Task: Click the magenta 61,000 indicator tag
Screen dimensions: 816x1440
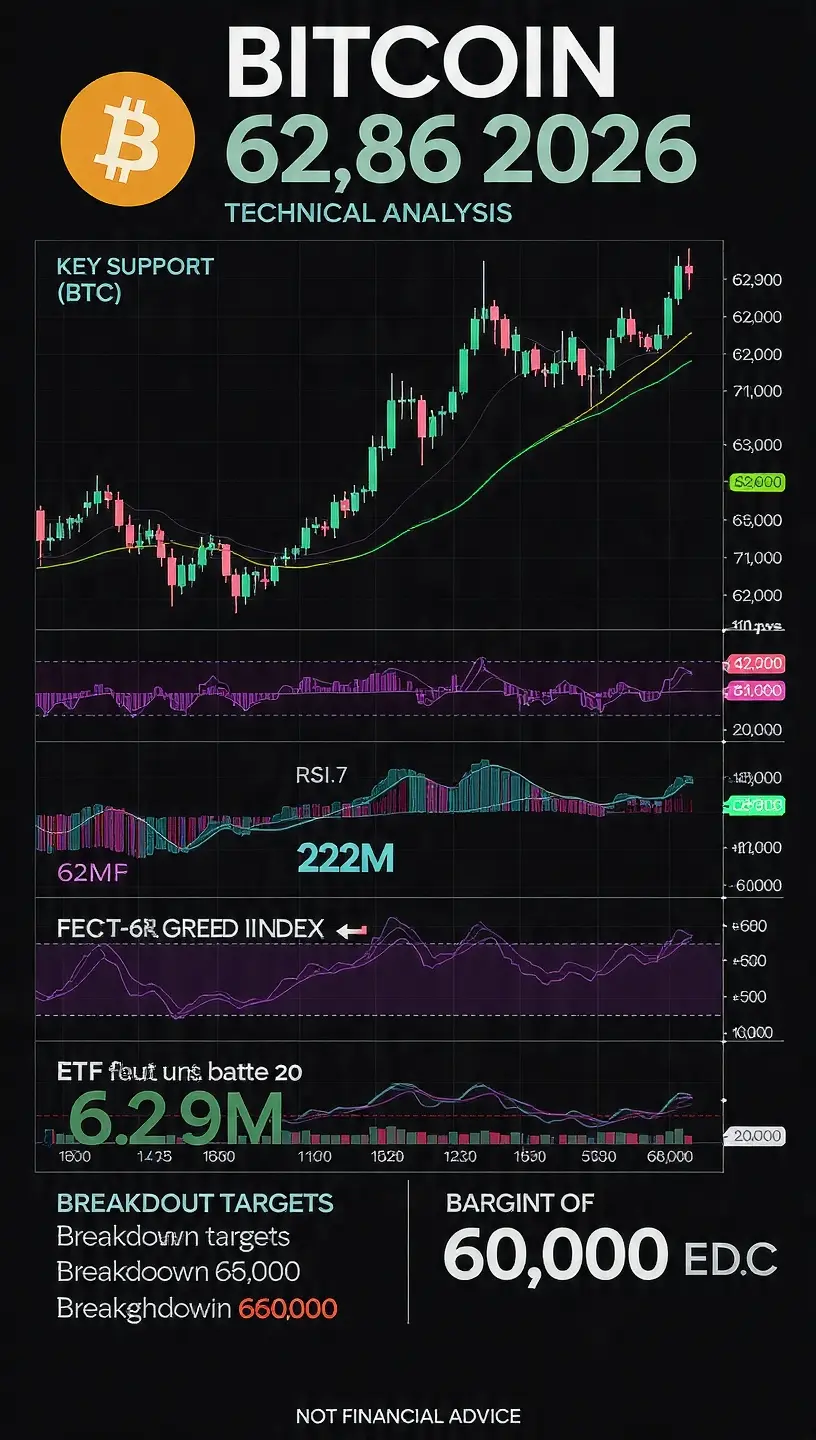Action: pos(759,690)
